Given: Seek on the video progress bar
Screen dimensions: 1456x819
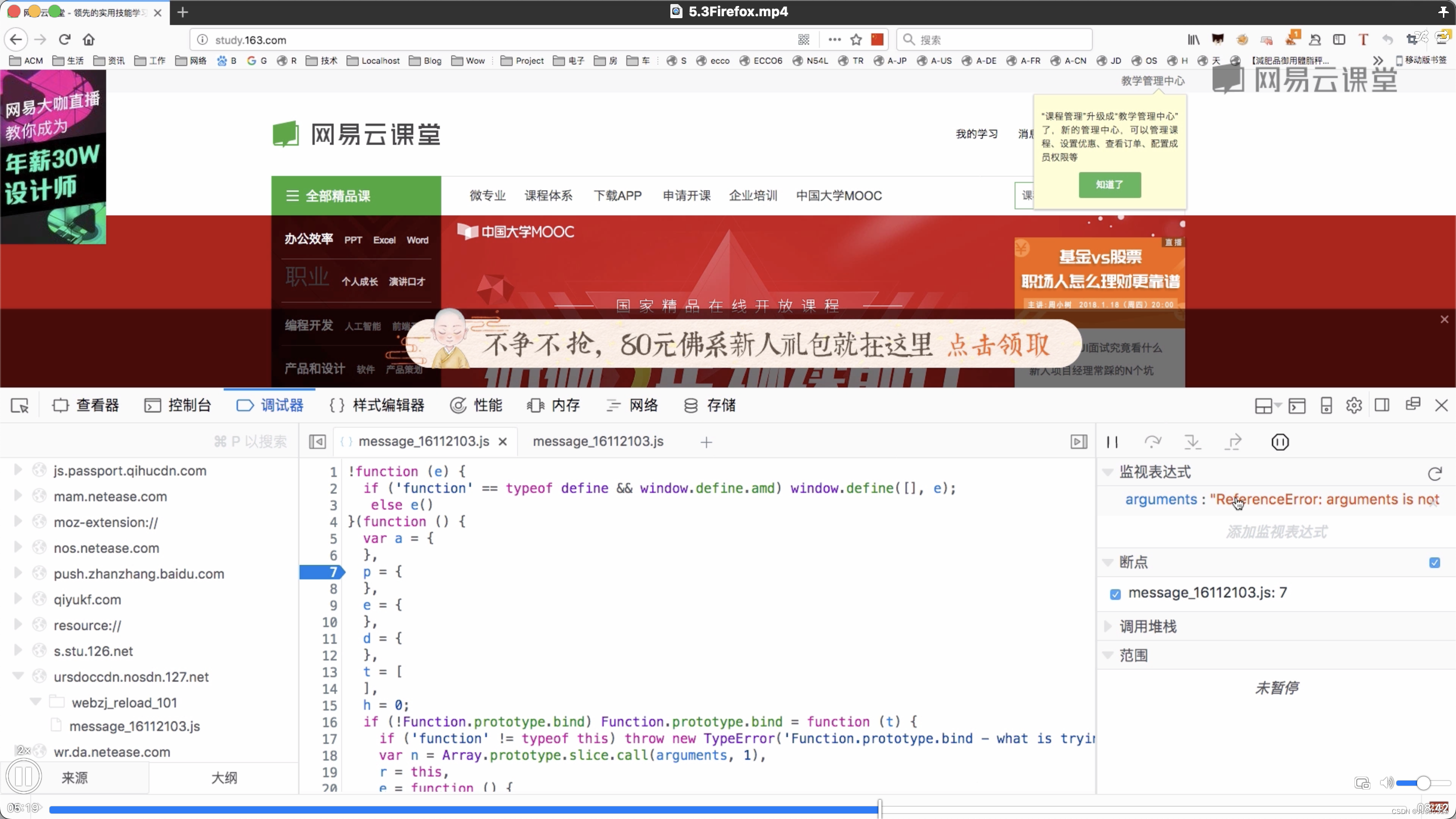Looking at the screenshot, I should (x=729, y=809).
